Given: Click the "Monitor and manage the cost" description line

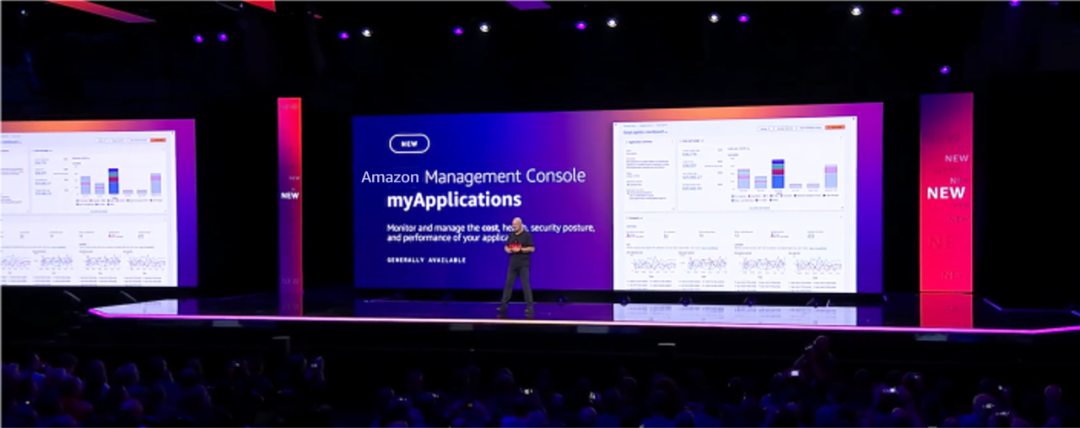Looking at the screenshot, I should click(490, 227).
